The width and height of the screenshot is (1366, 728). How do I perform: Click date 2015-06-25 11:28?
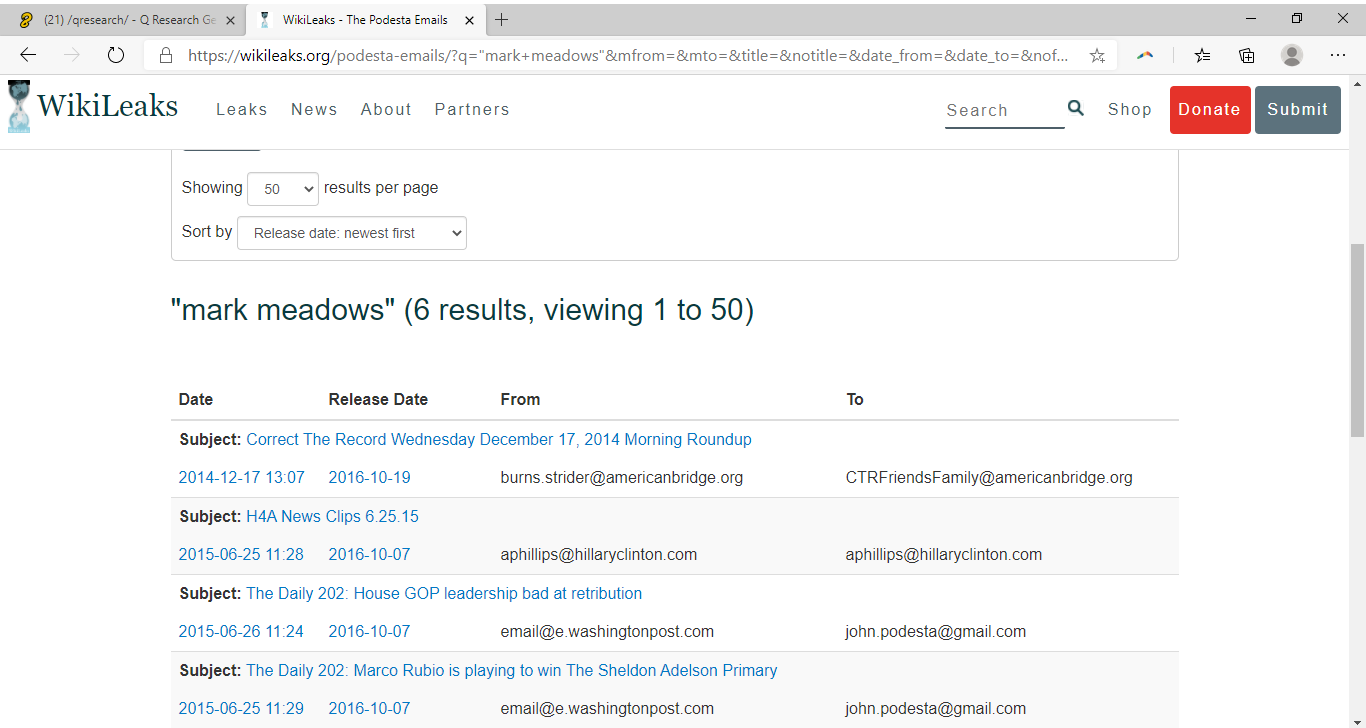(241, 555)
